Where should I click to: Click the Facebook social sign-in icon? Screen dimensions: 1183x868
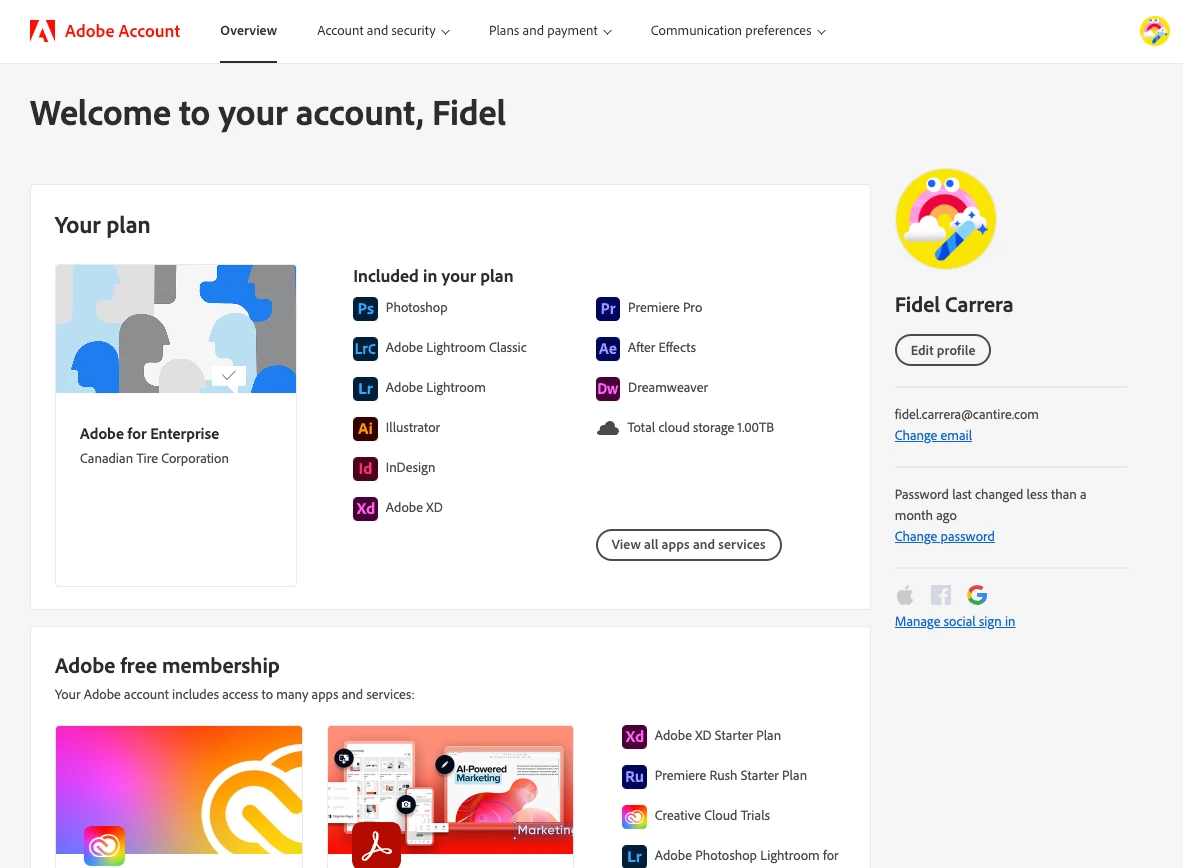click(941, 595)
